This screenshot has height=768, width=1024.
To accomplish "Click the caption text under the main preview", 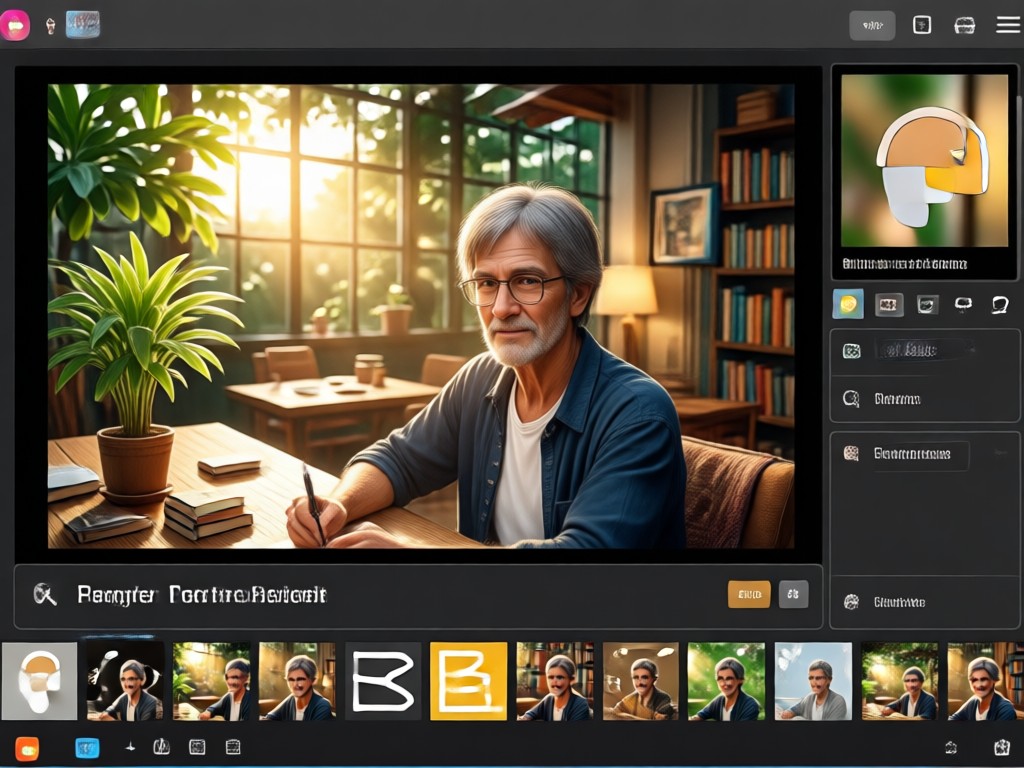I will (201, 595).
